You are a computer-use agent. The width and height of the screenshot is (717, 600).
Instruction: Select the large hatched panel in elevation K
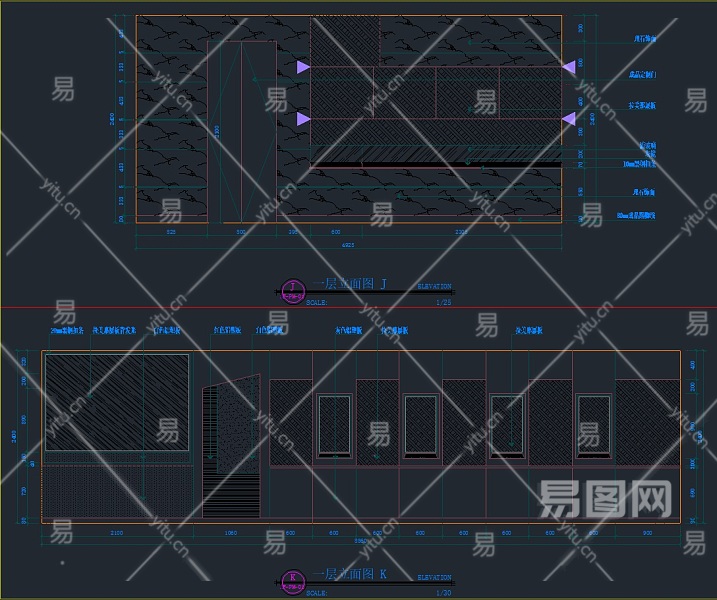click(x=117, y=402)
